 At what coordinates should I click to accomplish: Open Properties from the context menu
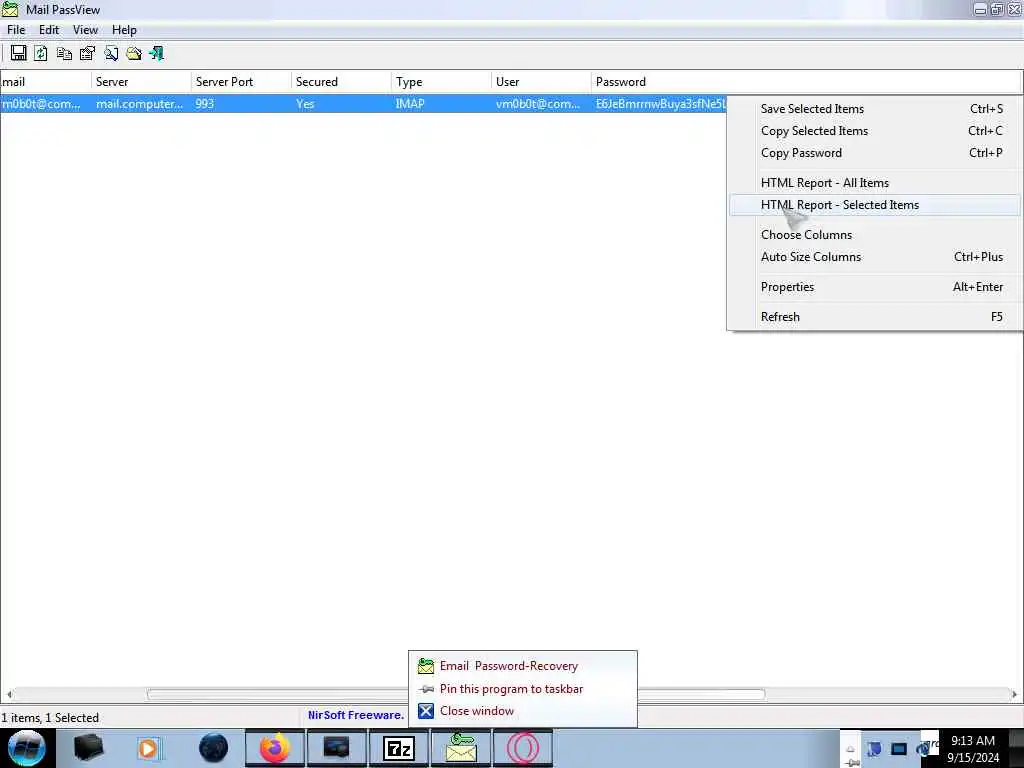(x=874, y=287)
